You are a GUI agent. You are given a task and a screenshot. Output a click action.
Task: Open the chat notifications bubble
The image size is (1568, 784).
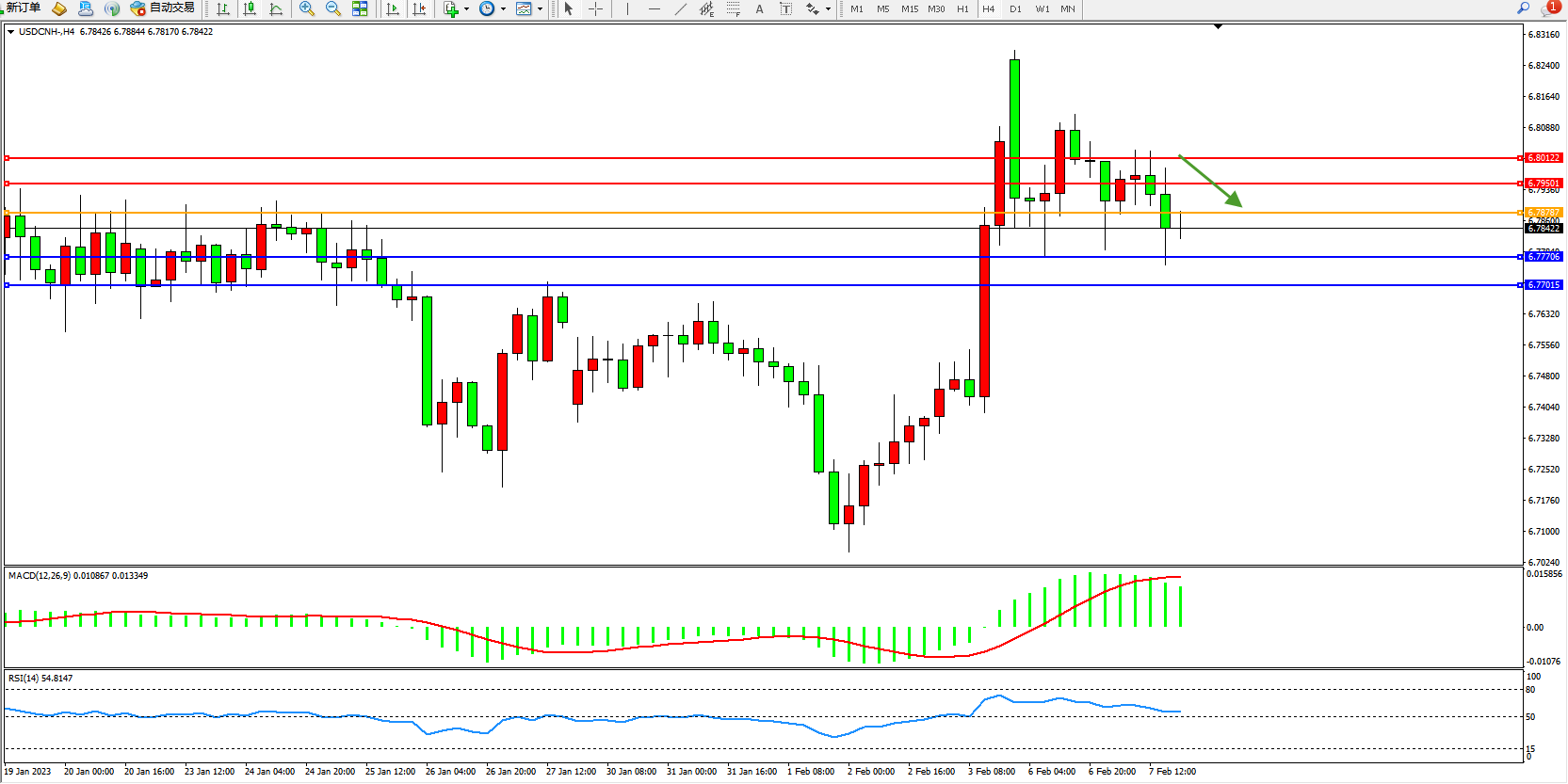(x=1549, y=8)
